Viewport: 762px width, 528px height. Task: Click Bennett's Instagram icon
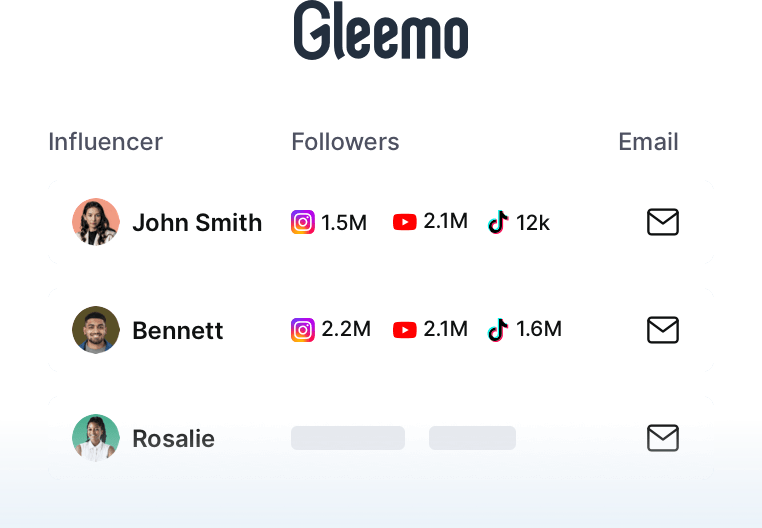[x=303, y=330]
